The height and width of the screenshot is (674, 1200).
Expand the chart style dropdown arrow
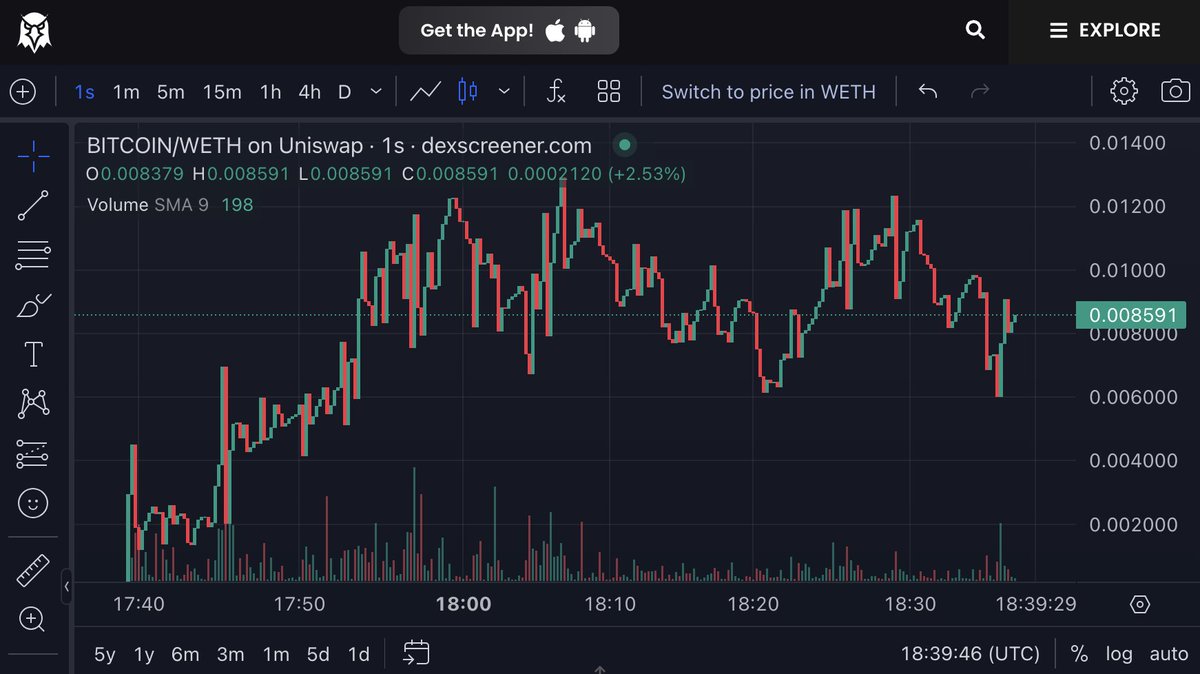tap(504, 92)
